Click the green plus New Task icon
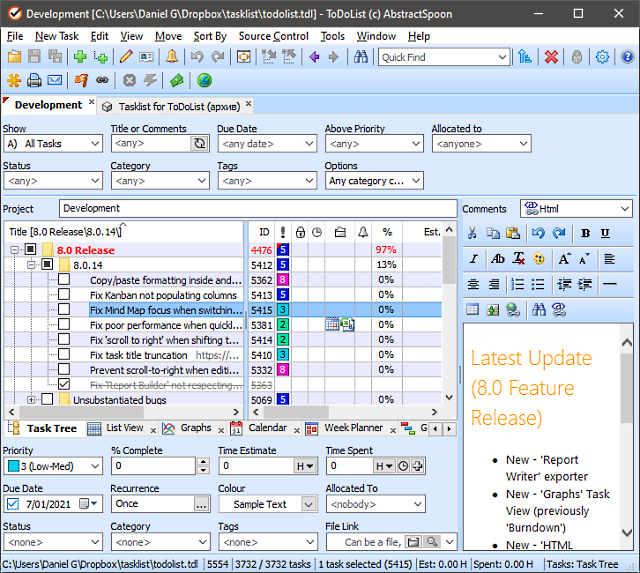 (x=80, y=56)
